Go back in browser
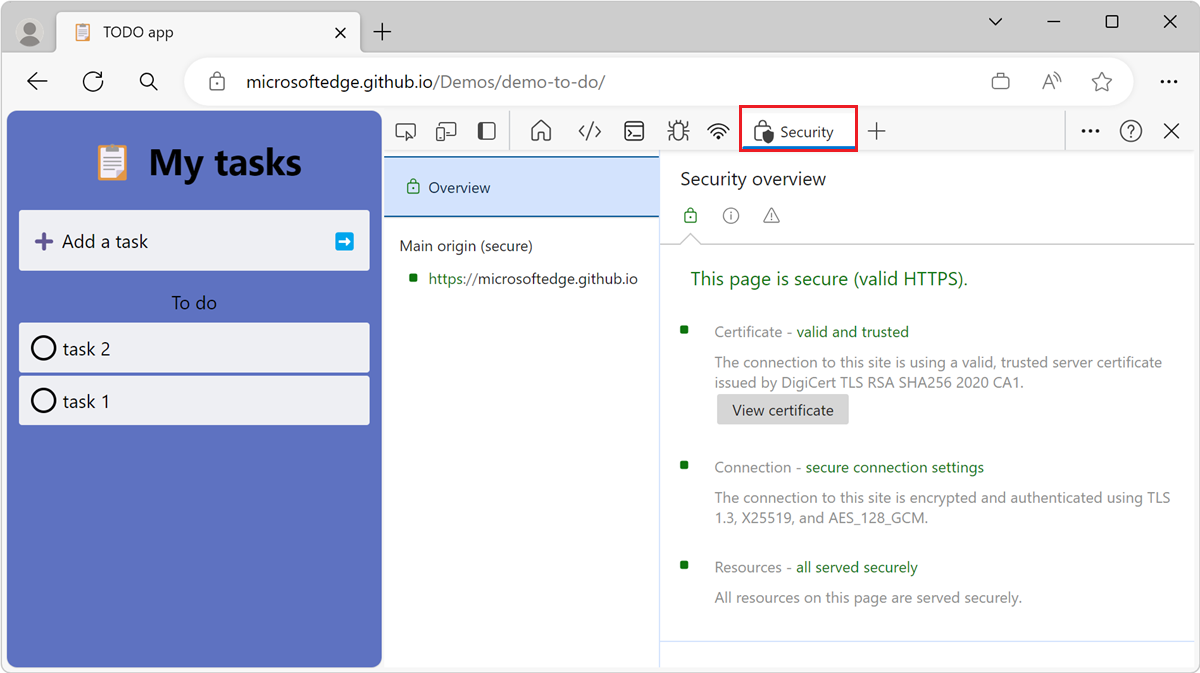This screenshot has height=673, width=1200. click(x=37, y=82)
